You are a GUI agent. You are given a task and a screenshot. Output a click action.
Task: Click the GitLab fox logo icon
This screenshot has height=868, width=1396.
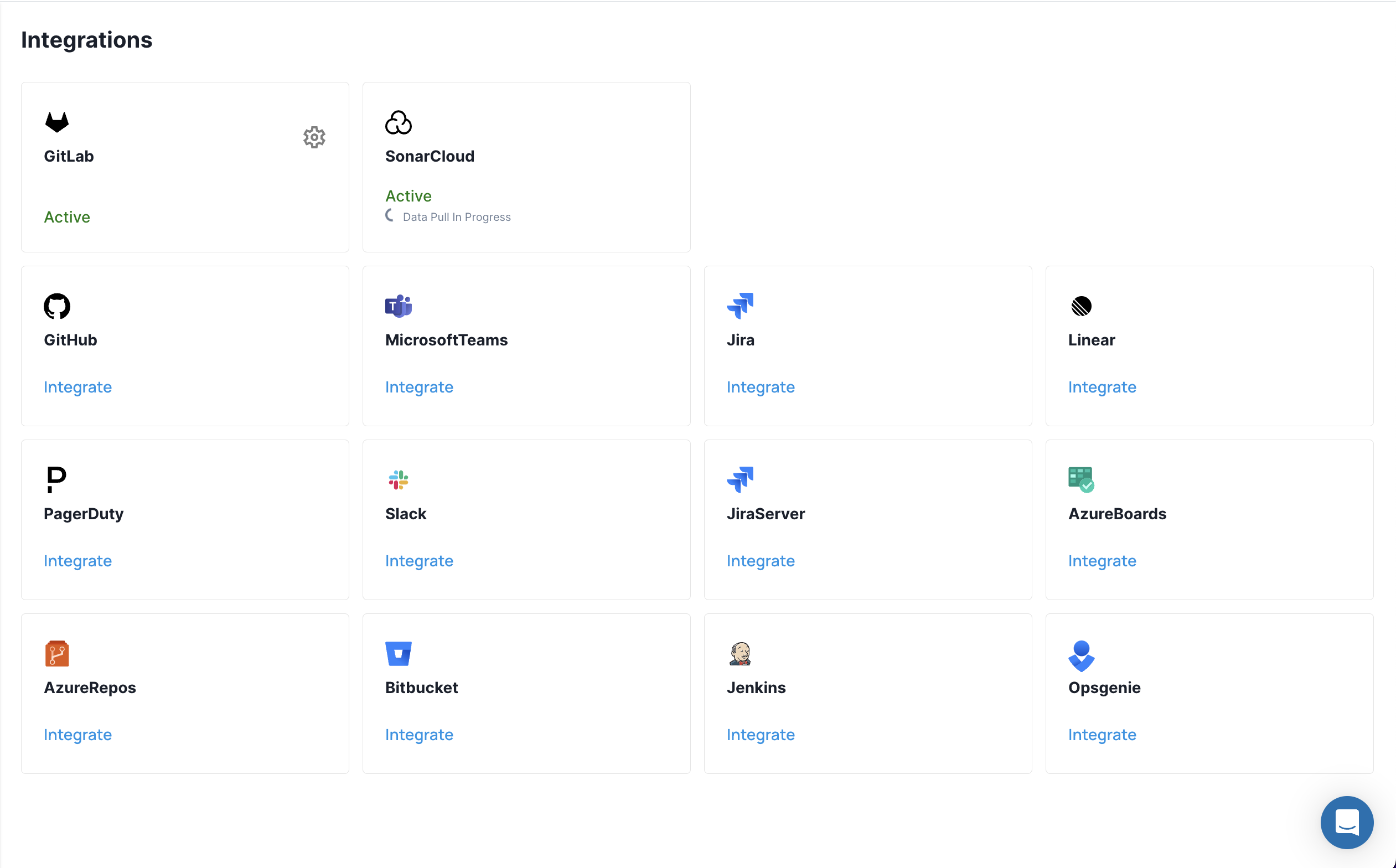pos(57,122)
